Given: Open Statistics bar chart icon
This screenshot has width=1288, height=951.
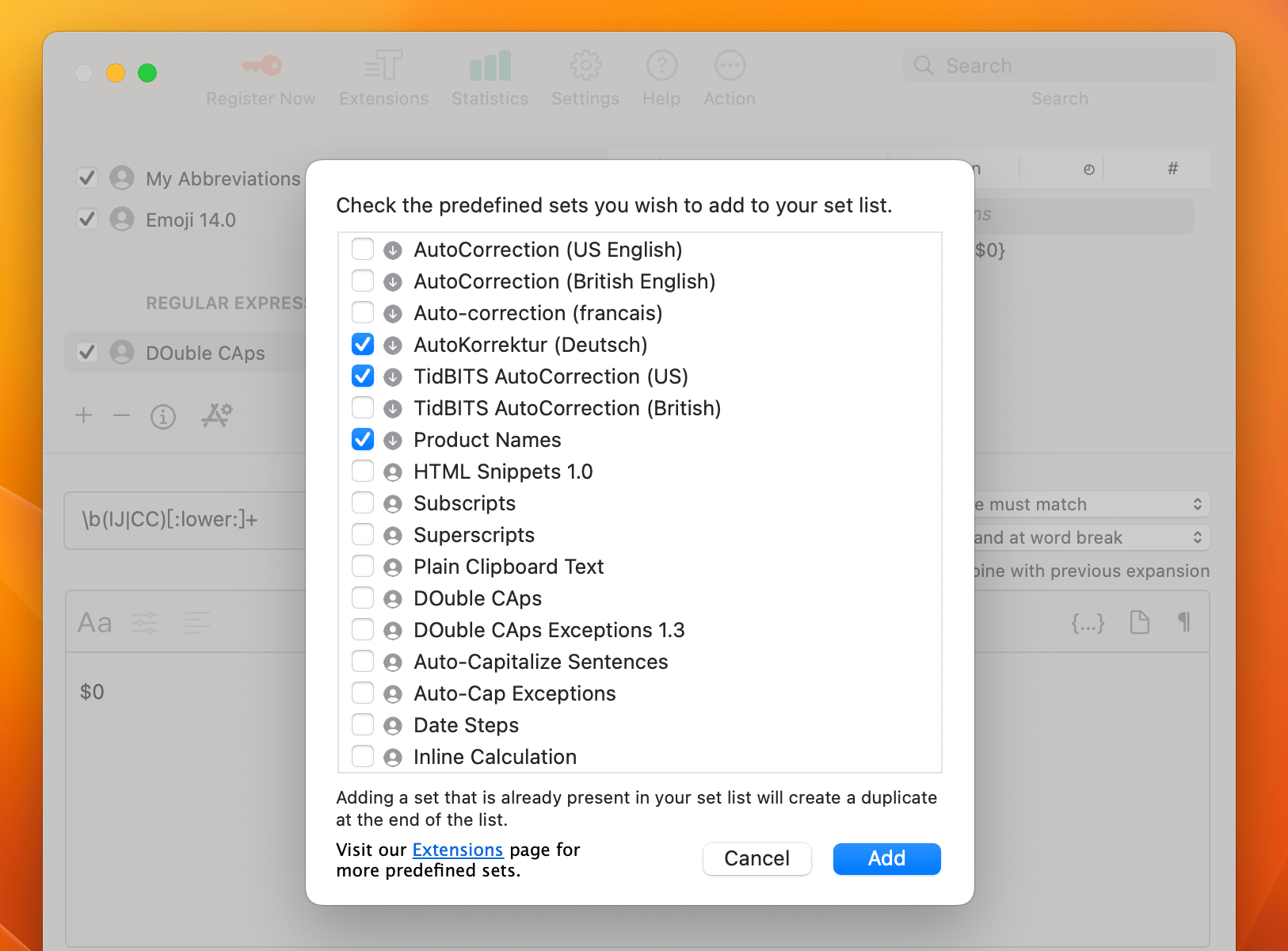Looking at the screenshot, I should [490, 66].
